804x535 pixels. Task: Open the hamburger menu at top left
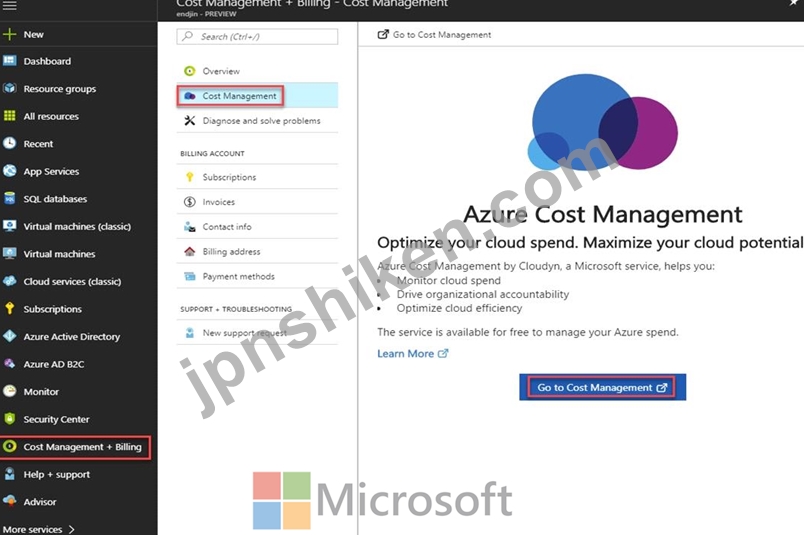click(x=9, y=6)
